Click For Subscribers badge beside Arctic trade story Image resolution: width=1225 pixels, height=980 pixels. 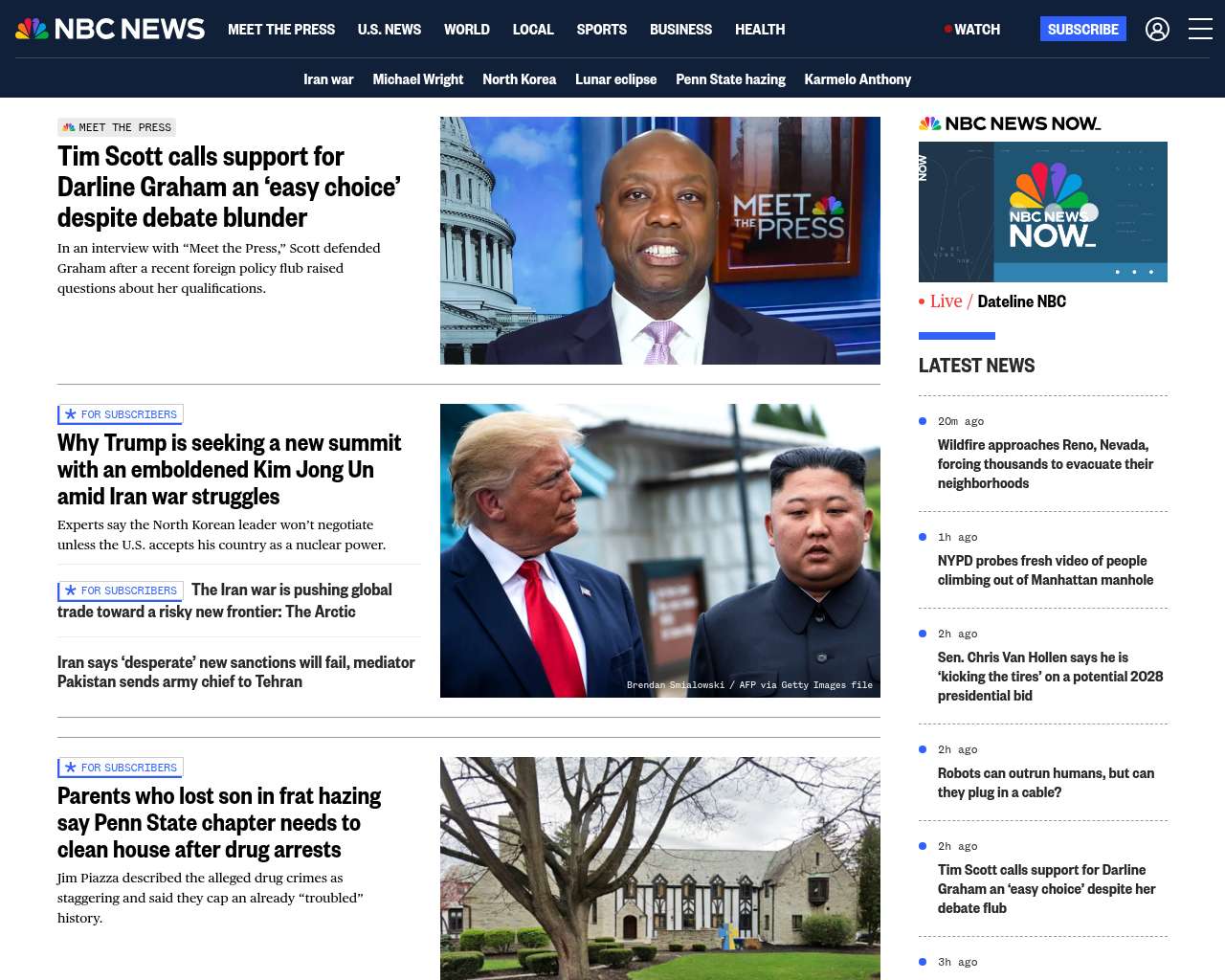tap(121, 590)
